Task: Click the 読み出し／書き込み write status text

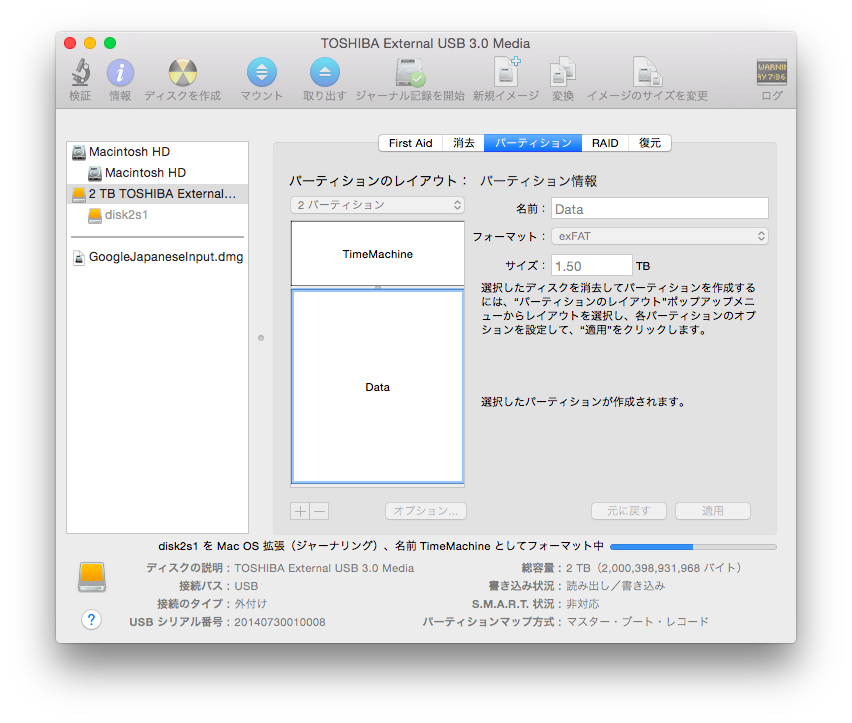Action: tap(616, 586)
